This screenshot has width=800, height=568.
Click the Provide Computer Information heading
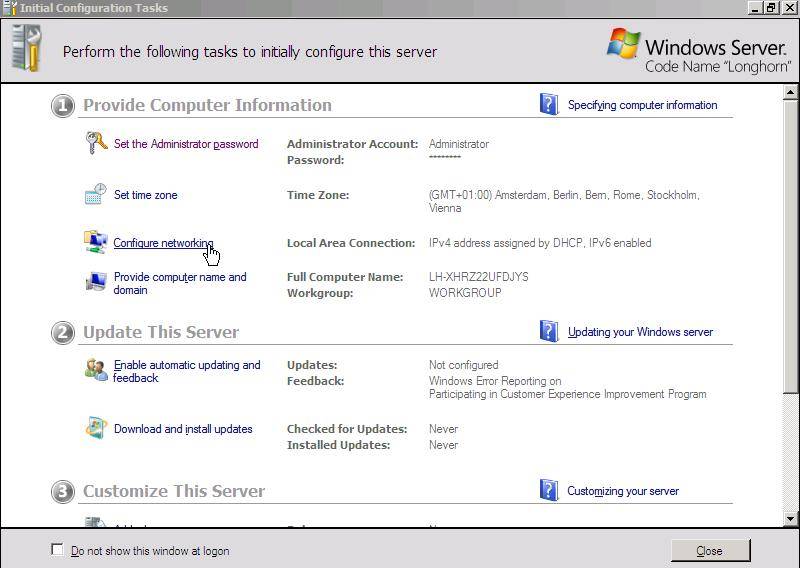point(207,105)
